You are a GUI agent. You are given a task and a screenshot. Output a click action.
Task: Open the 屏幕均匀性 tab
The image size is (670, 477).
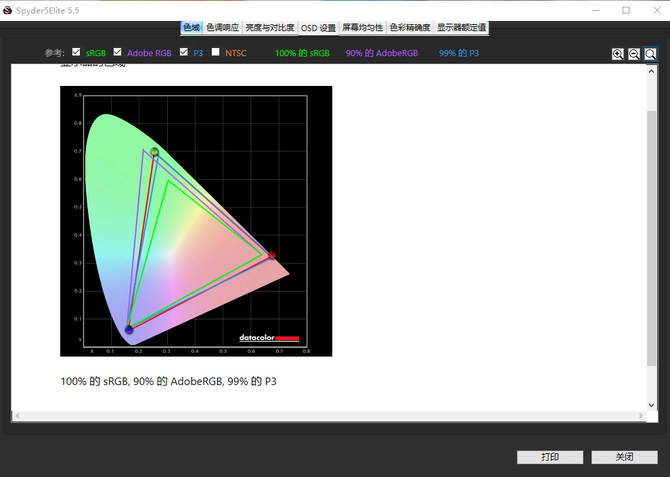point(362,28)
